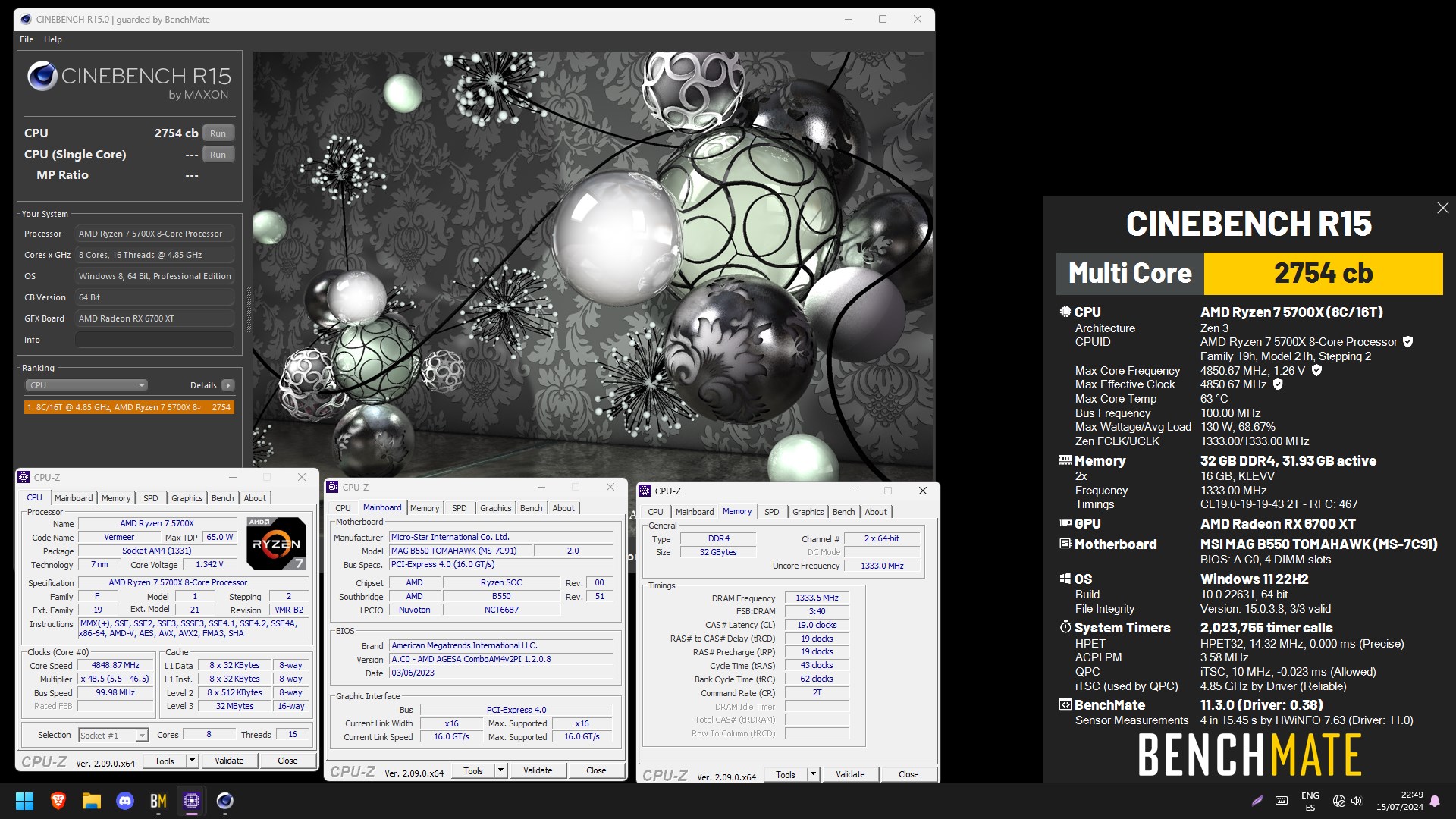The image size is (1456, 819).
Task: Click the touch keyboard tray icon
Action: (1282, 801)
